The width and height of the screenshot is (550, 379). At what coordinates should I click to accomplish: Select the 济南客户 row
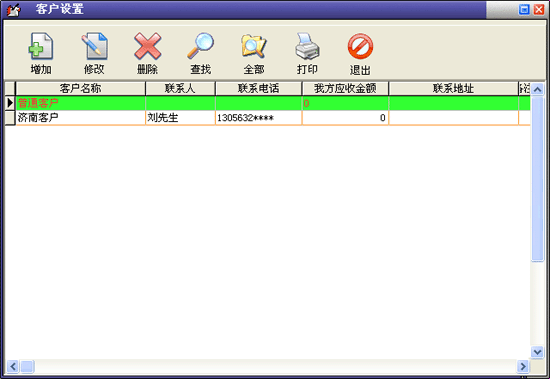(x=268, y=118)
